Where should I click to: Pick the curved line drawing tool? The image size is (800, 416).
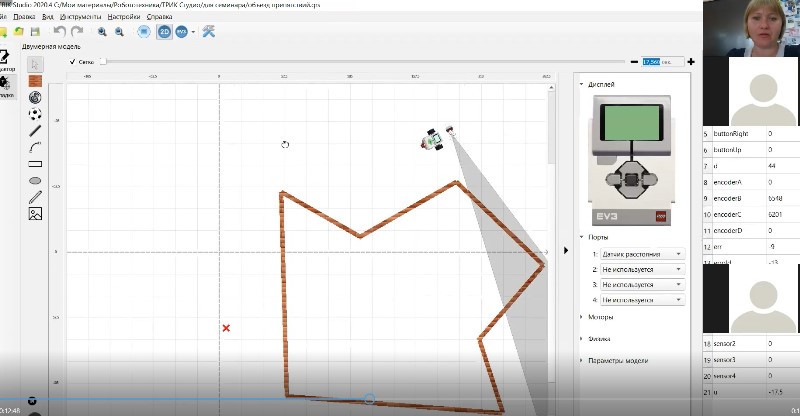[35, 147]
